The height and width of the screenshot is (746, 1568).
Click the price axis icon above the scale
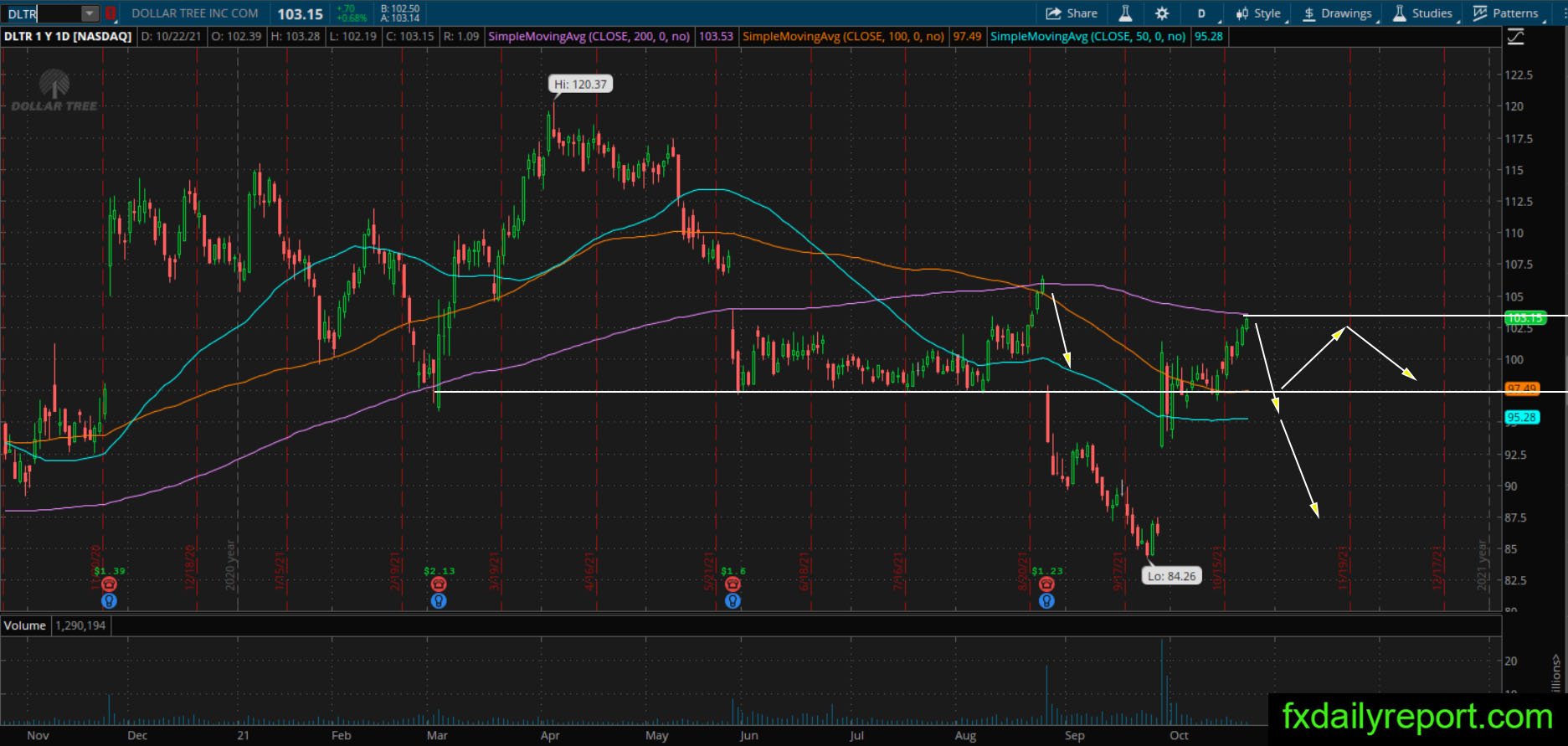point(1515,37)
